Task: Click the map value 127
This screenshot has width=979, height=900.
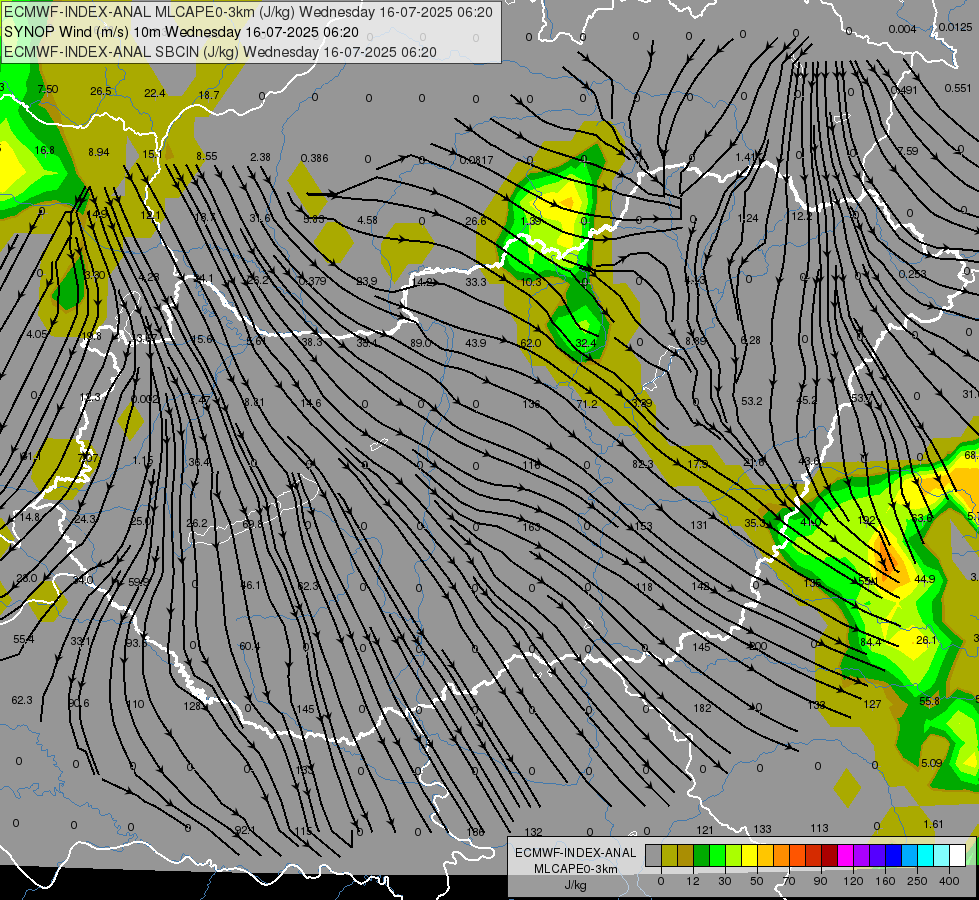Action: 872,704
